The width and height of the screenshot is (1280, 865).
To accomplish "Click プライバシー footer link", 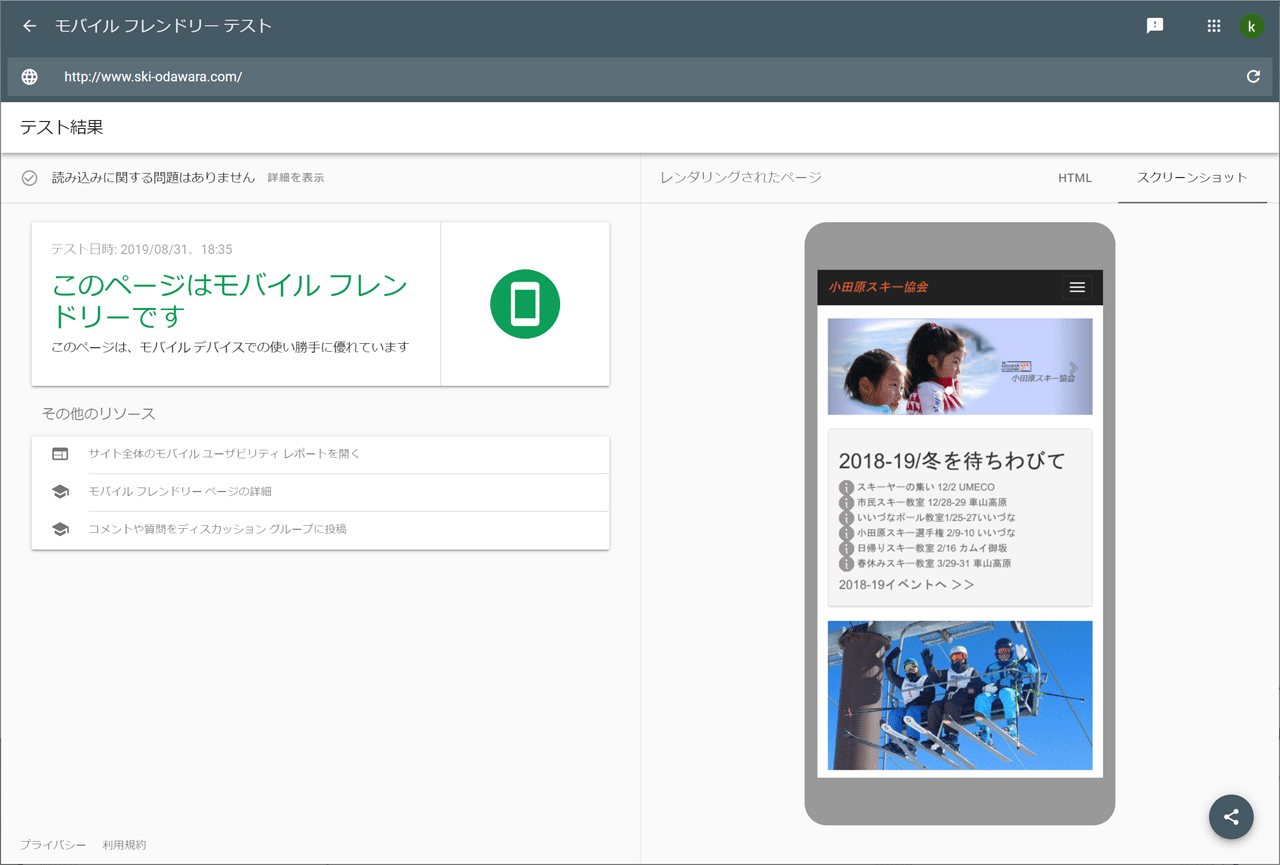I will point(53,845).
